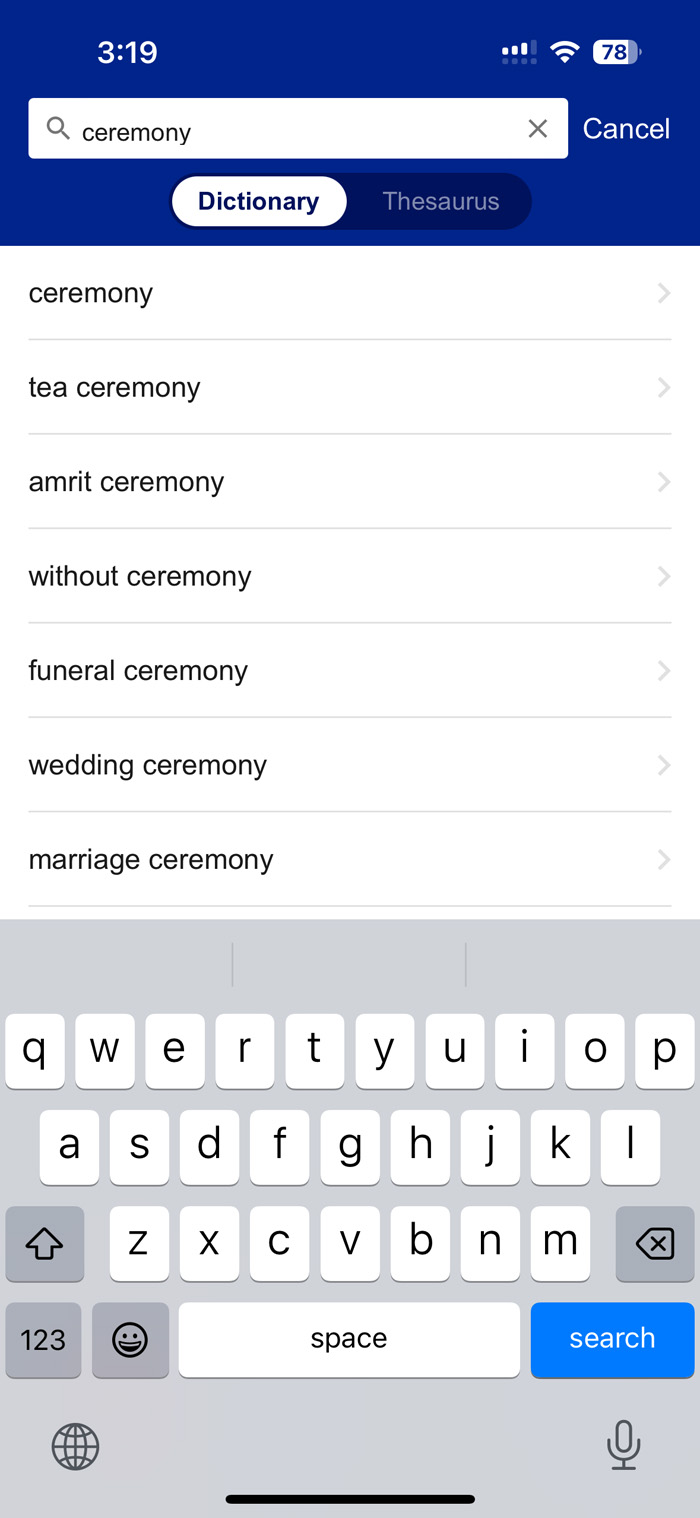Tap the microphone icon for dictation

click(624, 1446)
